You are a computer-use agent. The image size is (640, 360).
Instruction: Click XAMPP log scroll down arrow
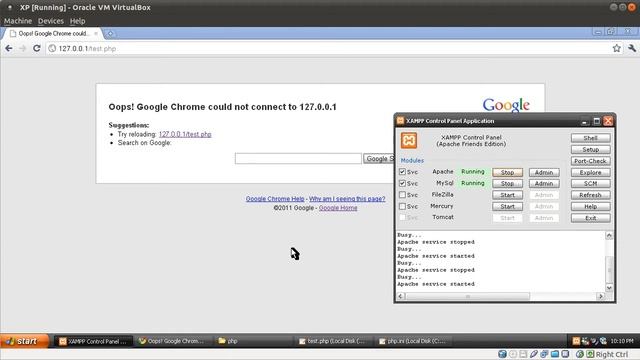coord(609,288)
